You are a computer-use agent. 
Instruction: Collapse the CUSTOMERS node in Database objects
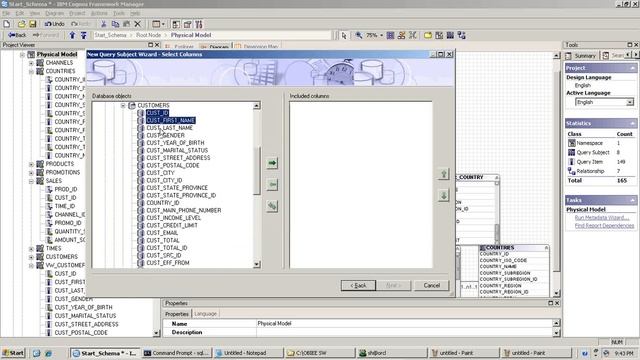[123, 105]
